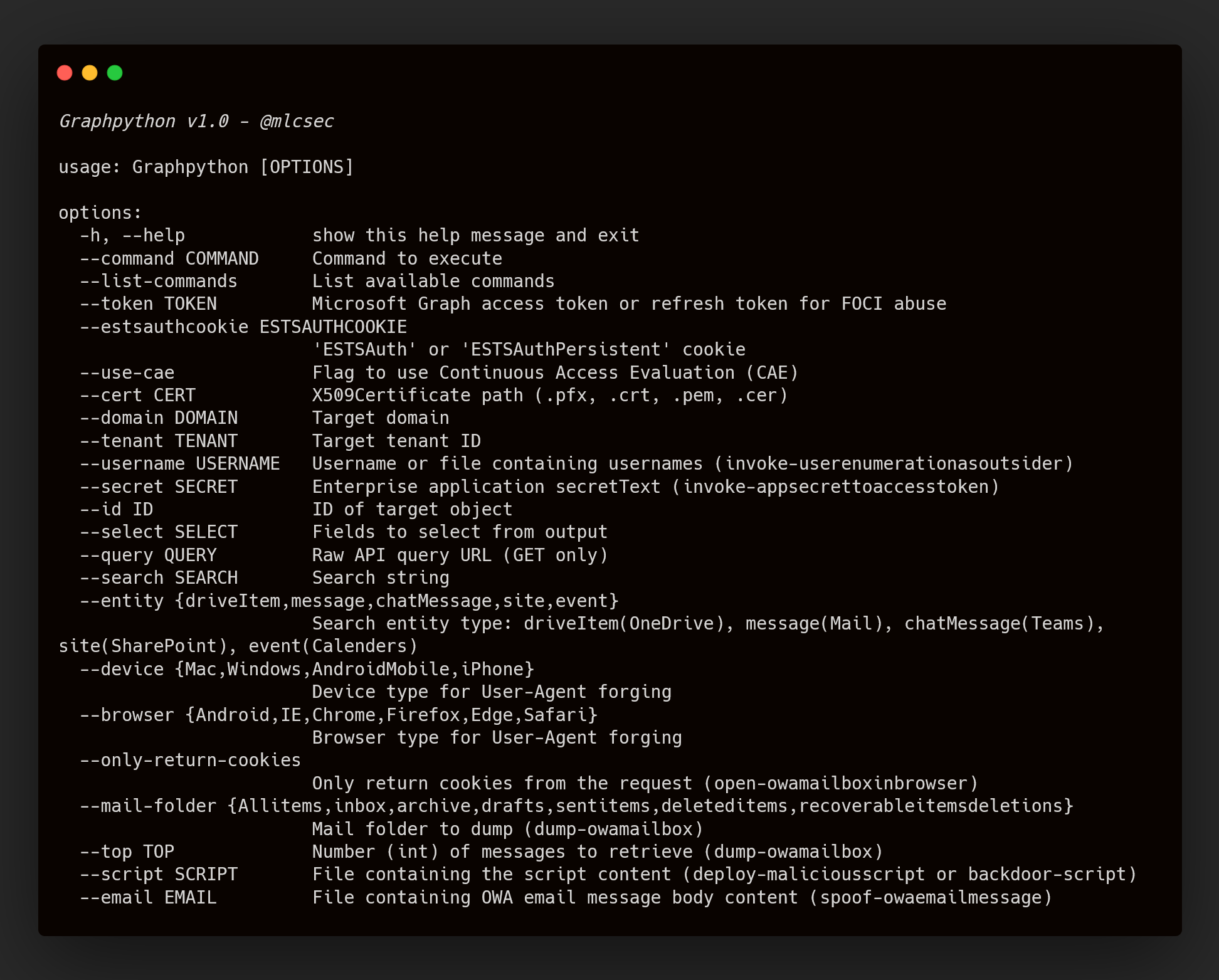Viewport: 1219px width, 980px height.
Task: Click the --username USERNAME option
Action: (180, 463)
